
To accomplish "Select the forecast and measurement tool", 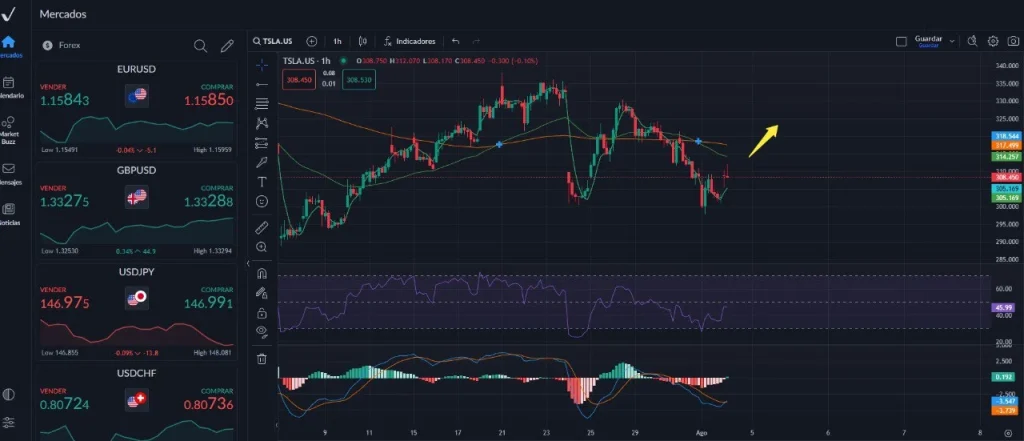I will 262,142.
